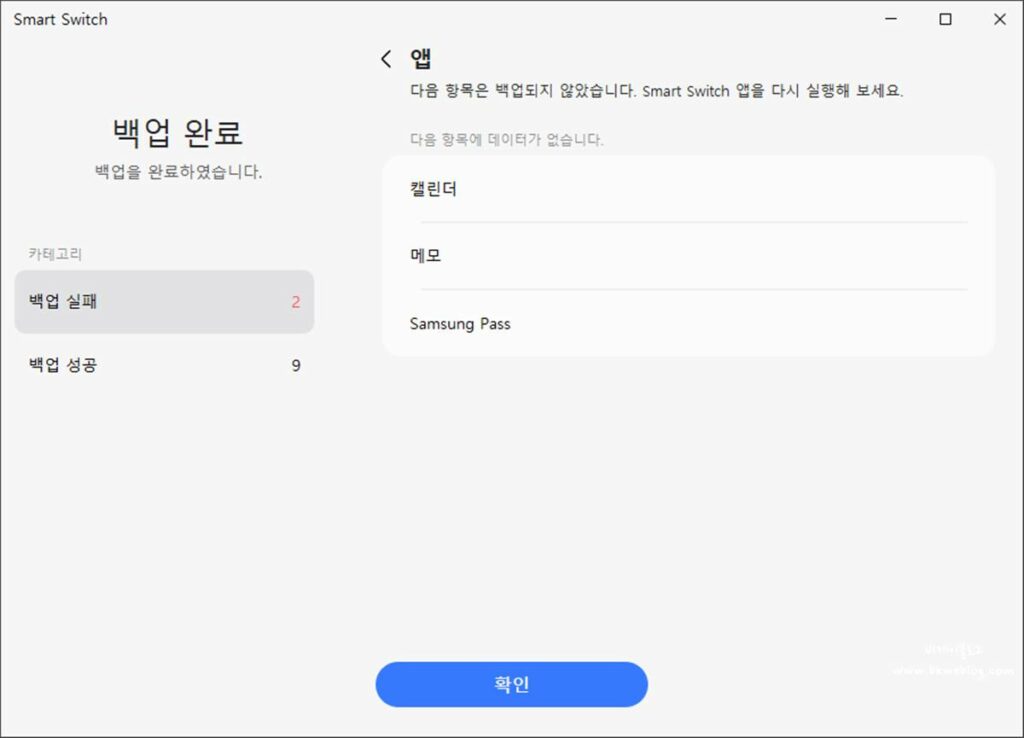Viewport: 1024px width, 738px height.
Task: Maximize the Smart Switch window
Action: [x=945, y=19]
